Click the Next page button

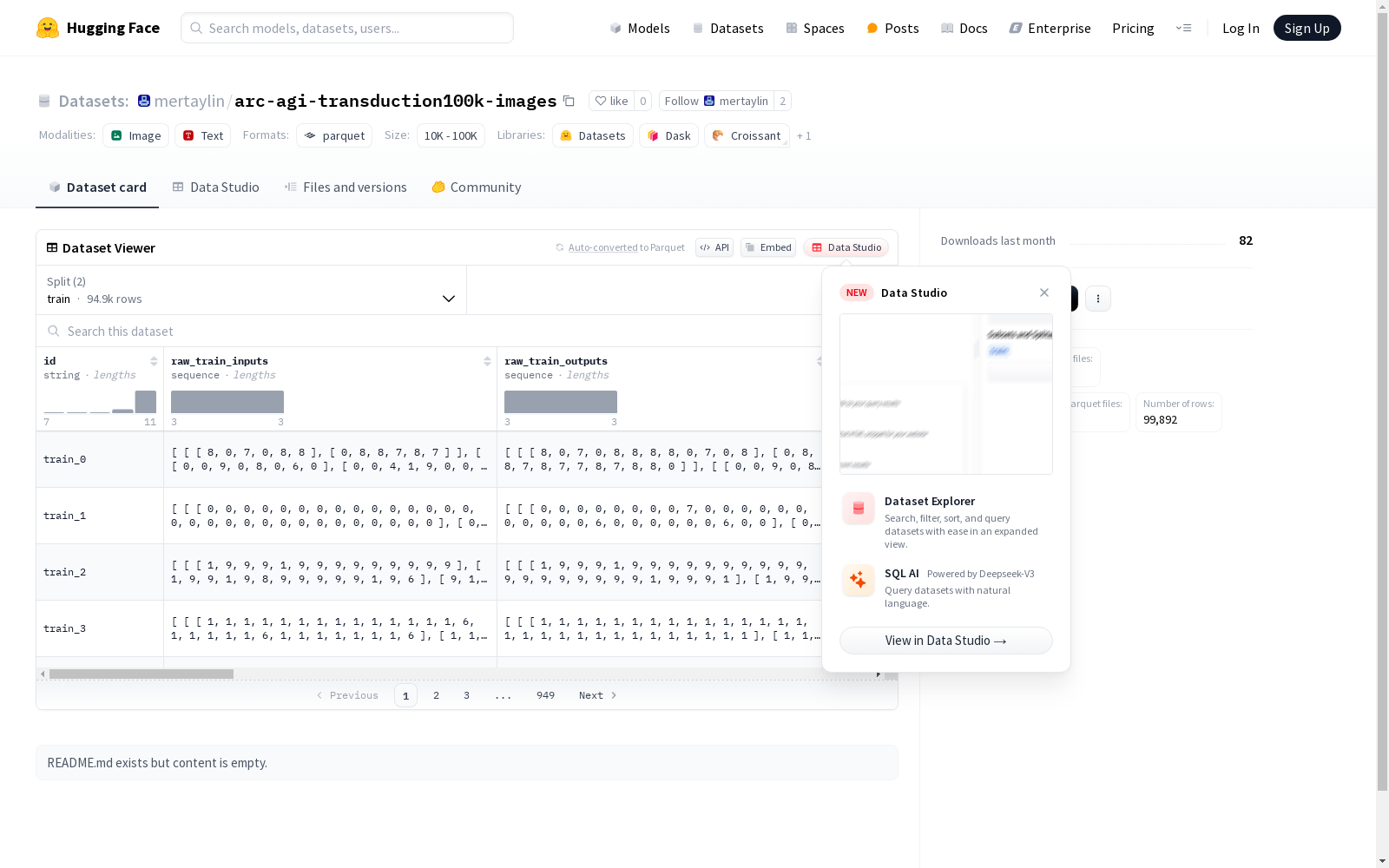pyautogui.click(x=598, y=695)
